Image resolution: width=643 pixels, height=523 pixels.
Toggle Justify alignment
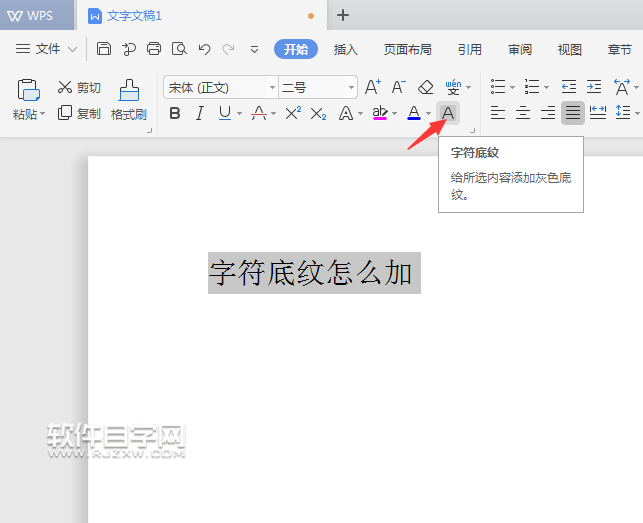573,112
